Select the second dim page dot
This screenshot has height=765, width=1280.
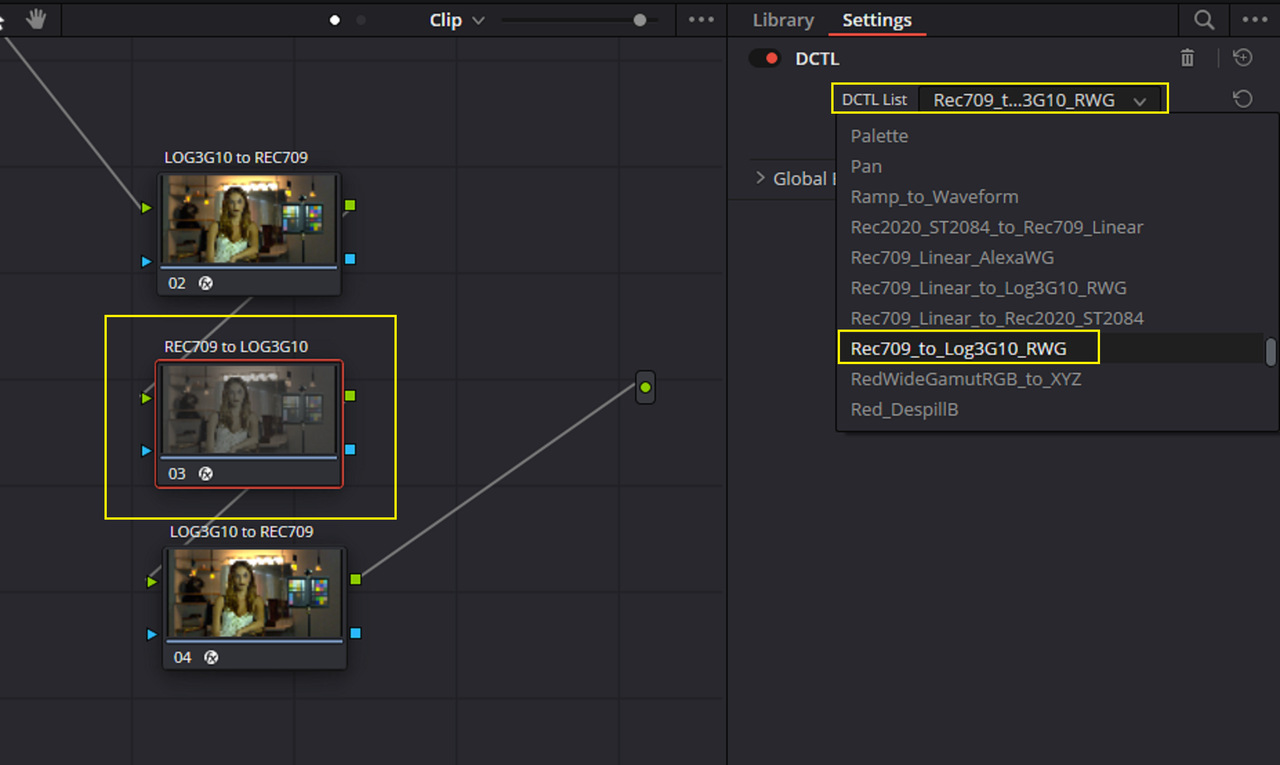pyautogui.click(x=361, y=20)
